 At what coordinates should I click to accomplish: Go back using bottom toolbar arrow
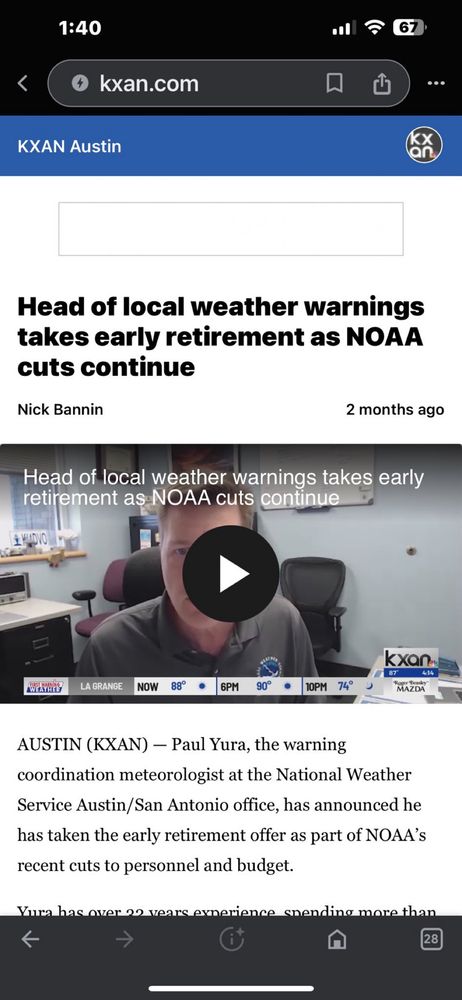pos(30,939)
